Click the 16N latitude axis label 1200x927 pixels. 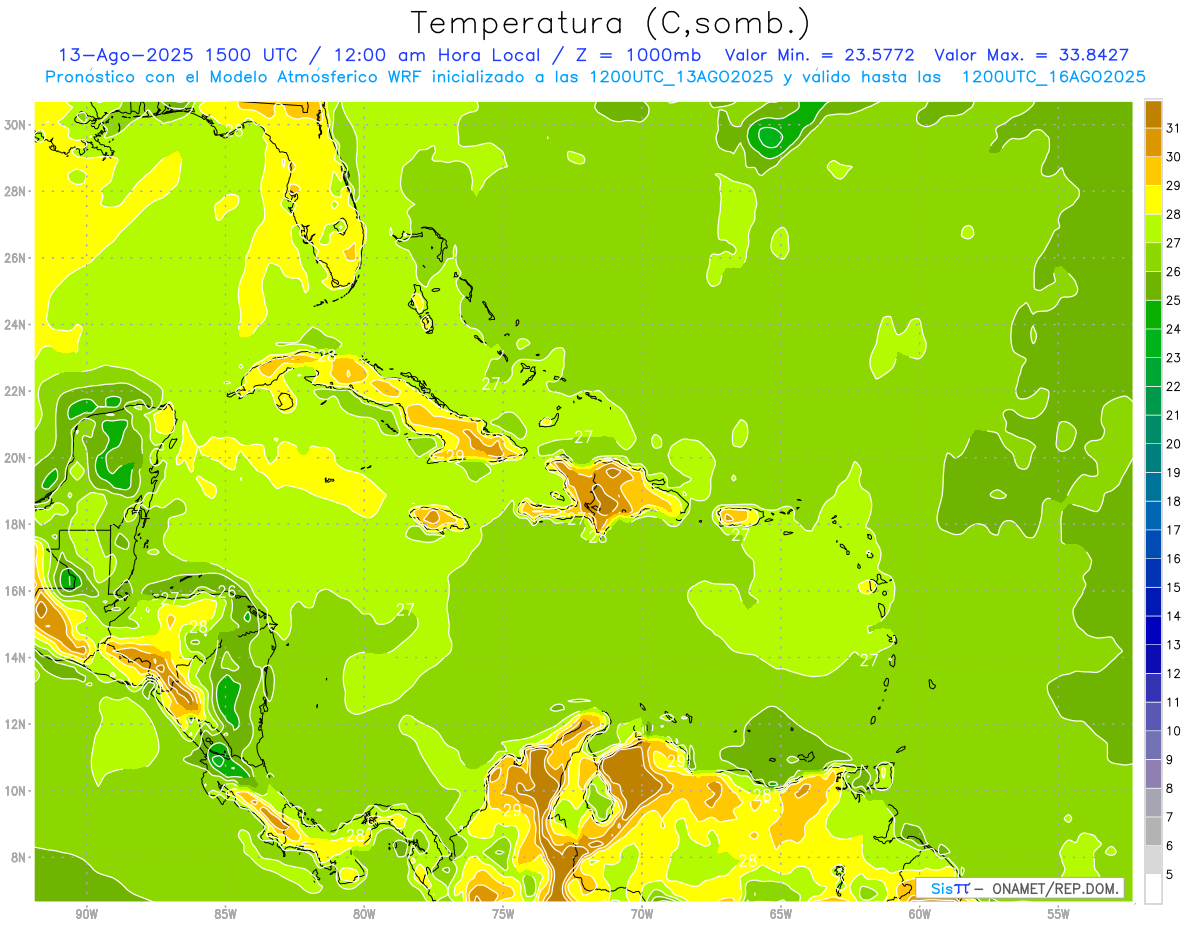[15, 591]
